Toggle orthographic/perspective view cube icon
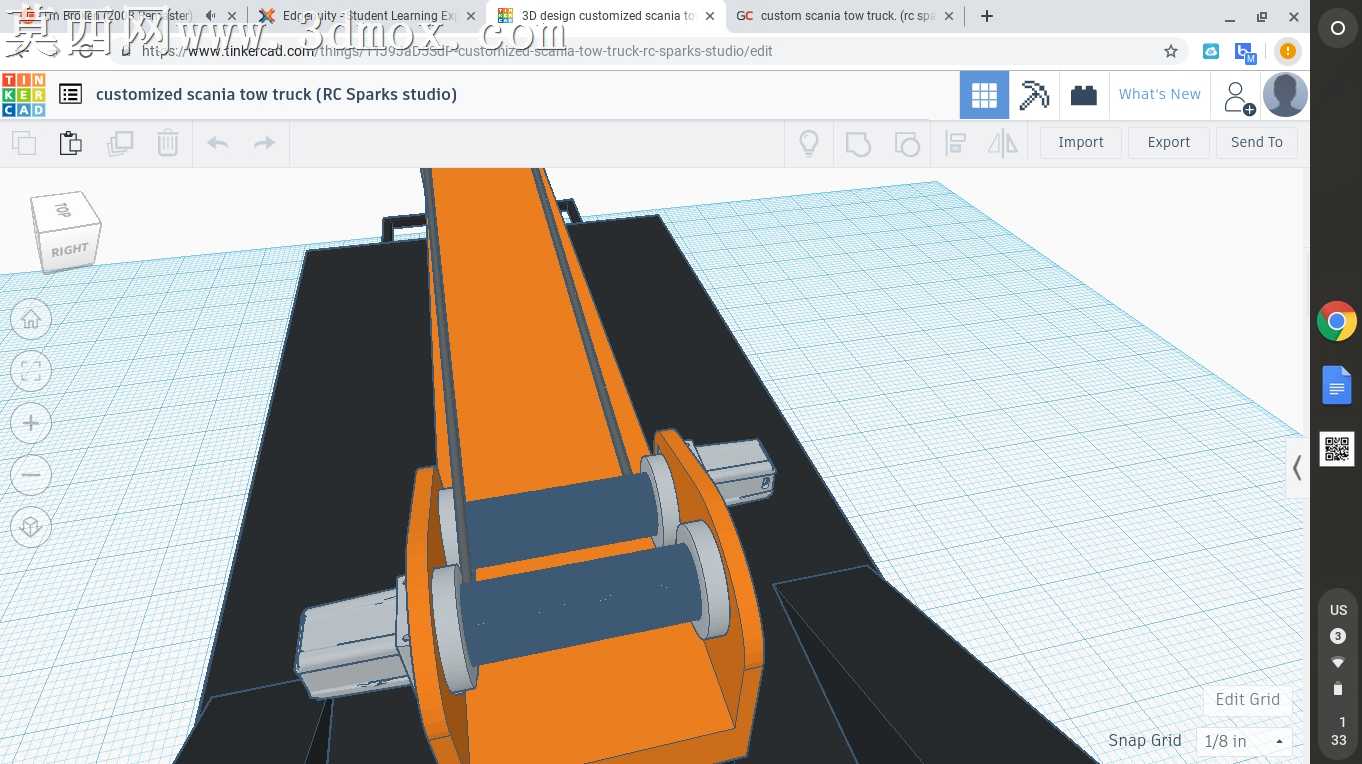Image resolution: width=1362 pixels, height=764 pixels. 31,527
